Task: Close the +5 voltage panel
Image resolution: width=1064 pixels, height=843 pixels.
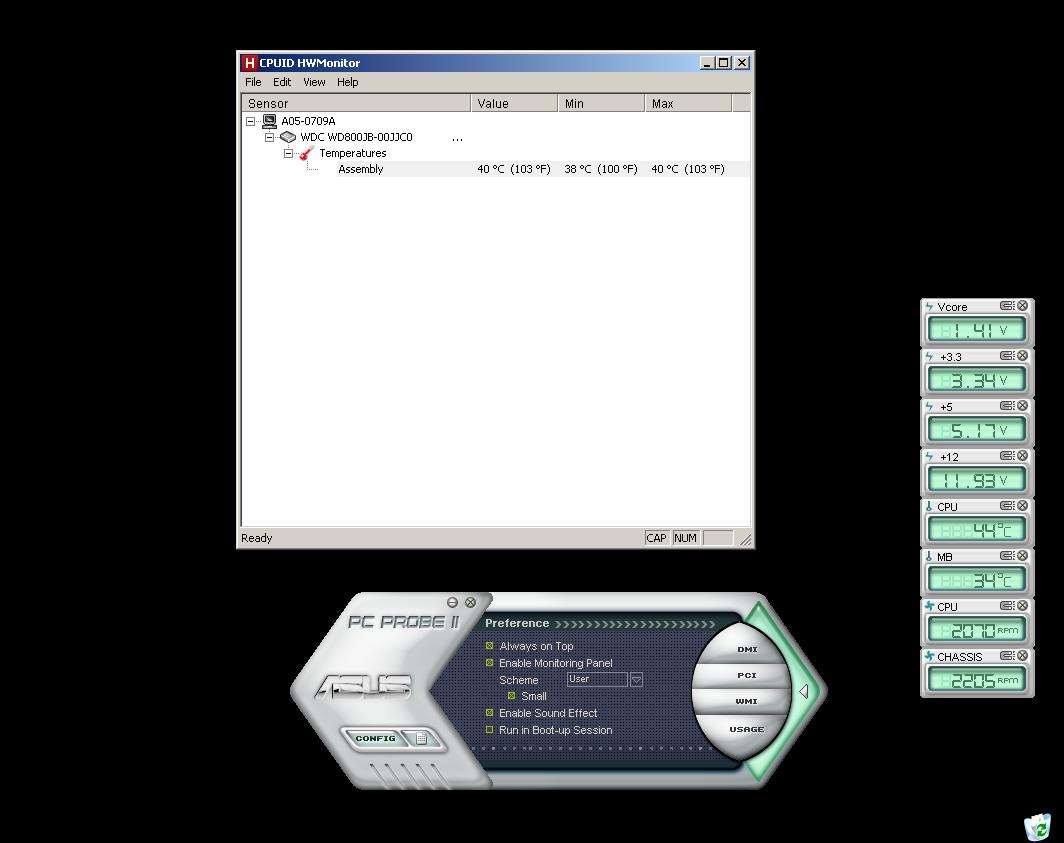Action: coord(1022,406)
